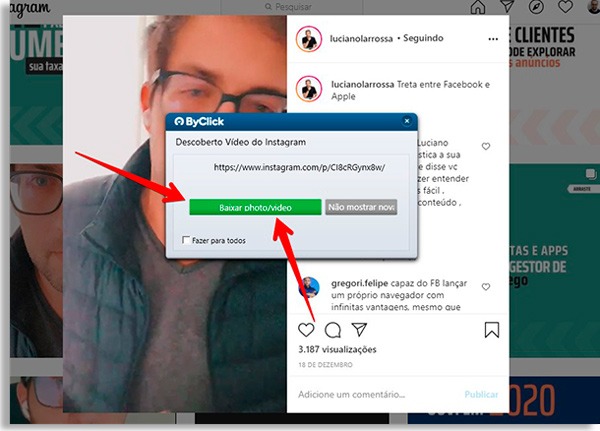Enable 'Fazer para todos' checkbox
Screen dimensions: 600x431
(187, 240)
